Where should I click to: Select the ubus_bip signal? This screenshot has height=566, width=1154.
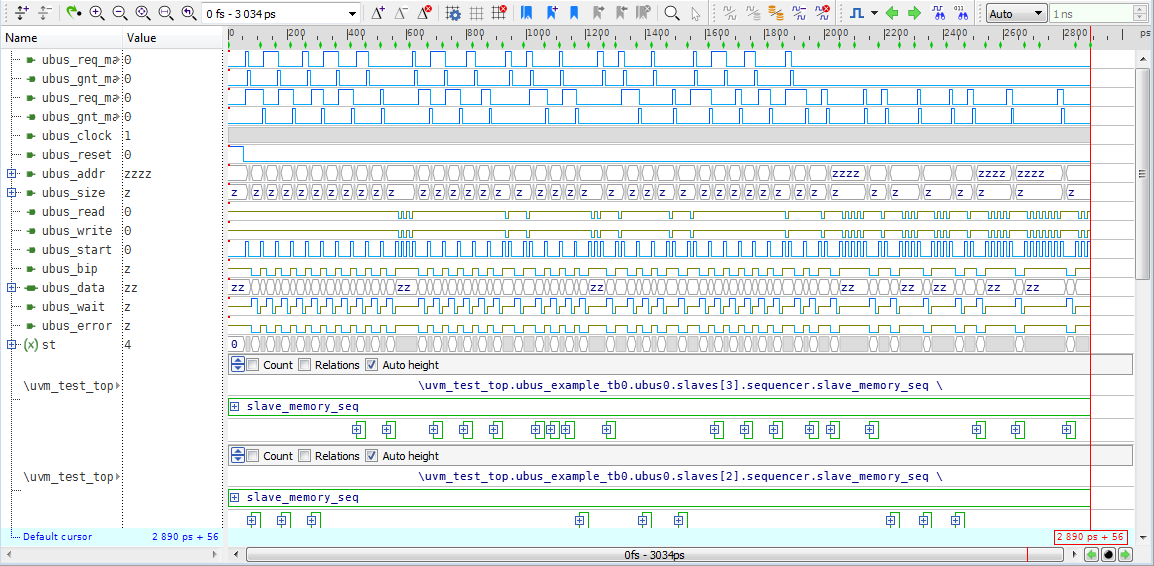69,269
